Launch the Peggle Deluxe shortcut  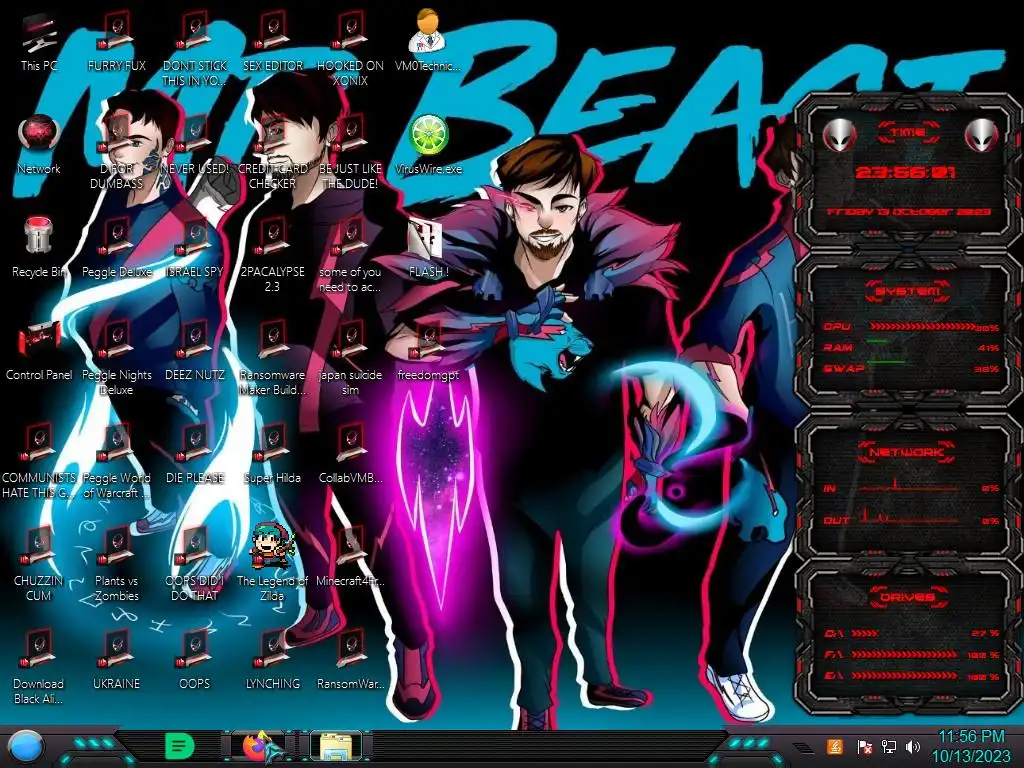(116, 247)
